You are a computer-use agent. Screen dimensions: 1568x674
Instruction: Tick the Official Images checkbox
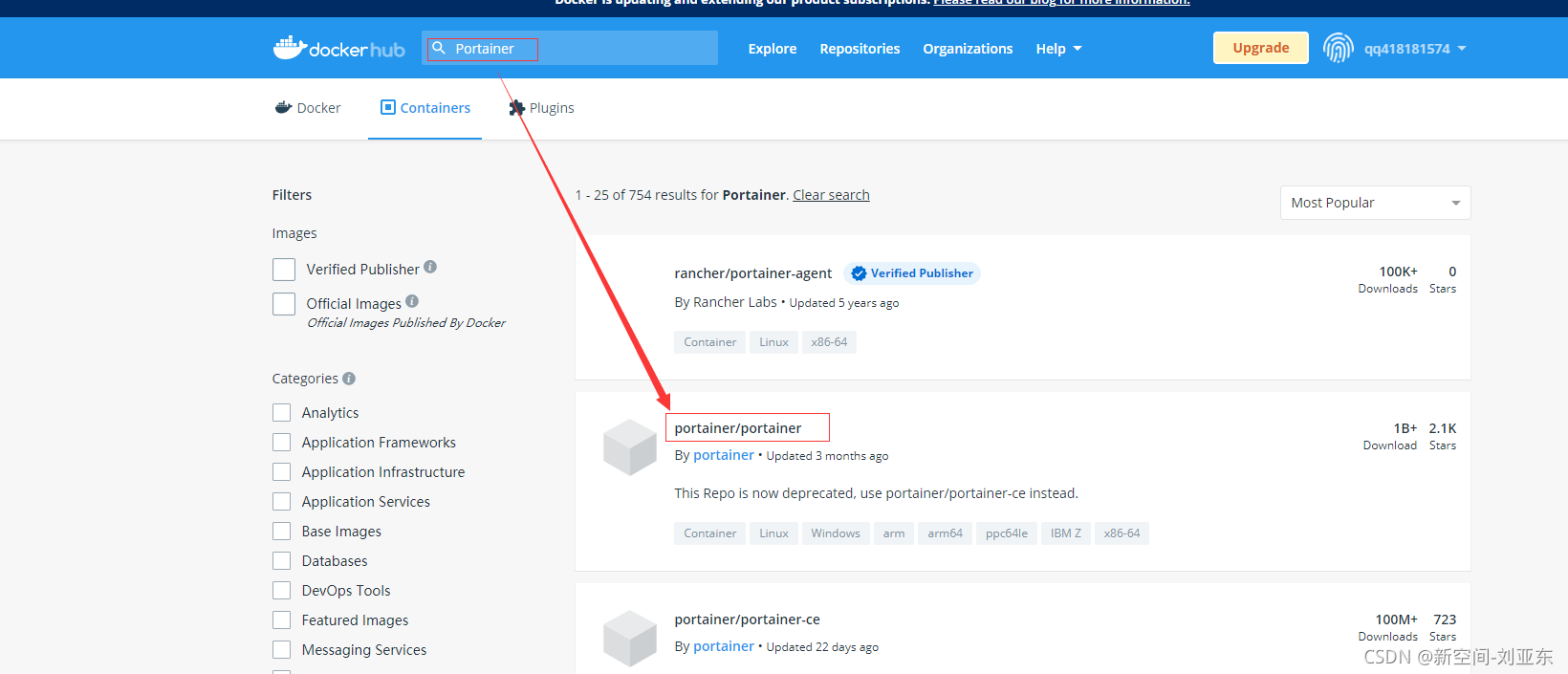tap(284, 304)
